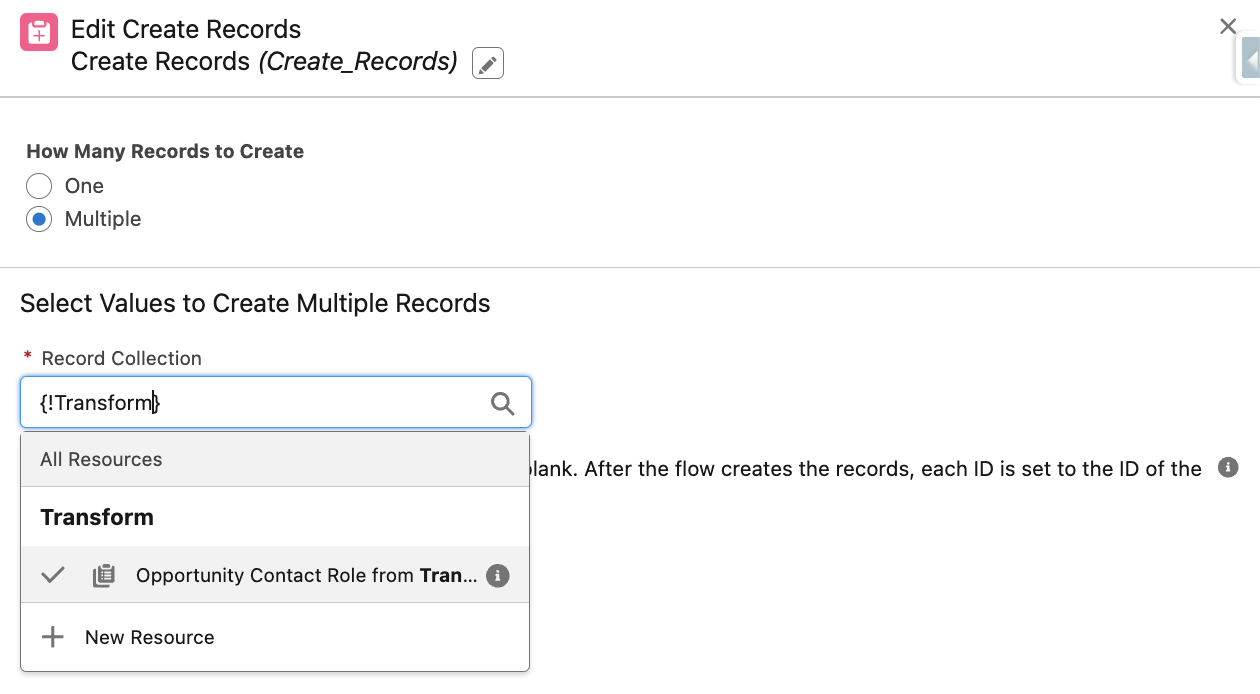Click the pink Create Records element icon
Screen dimensions: 1260x694
click(x=39, y=32)
